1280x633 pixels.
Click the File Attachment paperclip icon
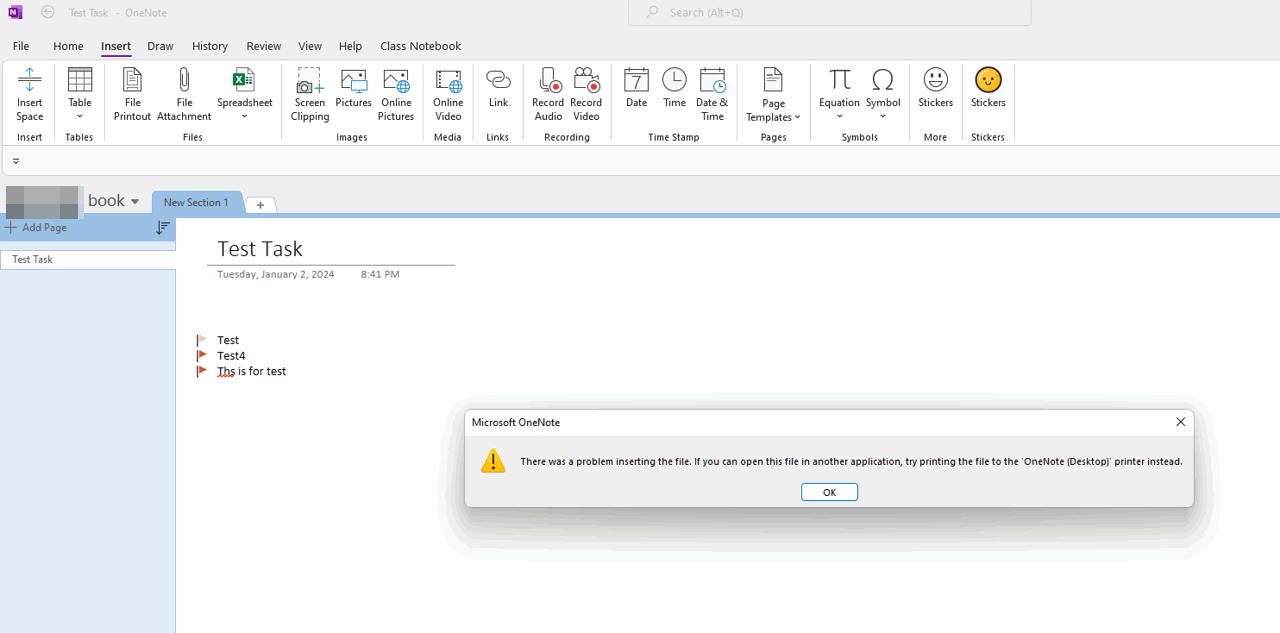[184, 80]
